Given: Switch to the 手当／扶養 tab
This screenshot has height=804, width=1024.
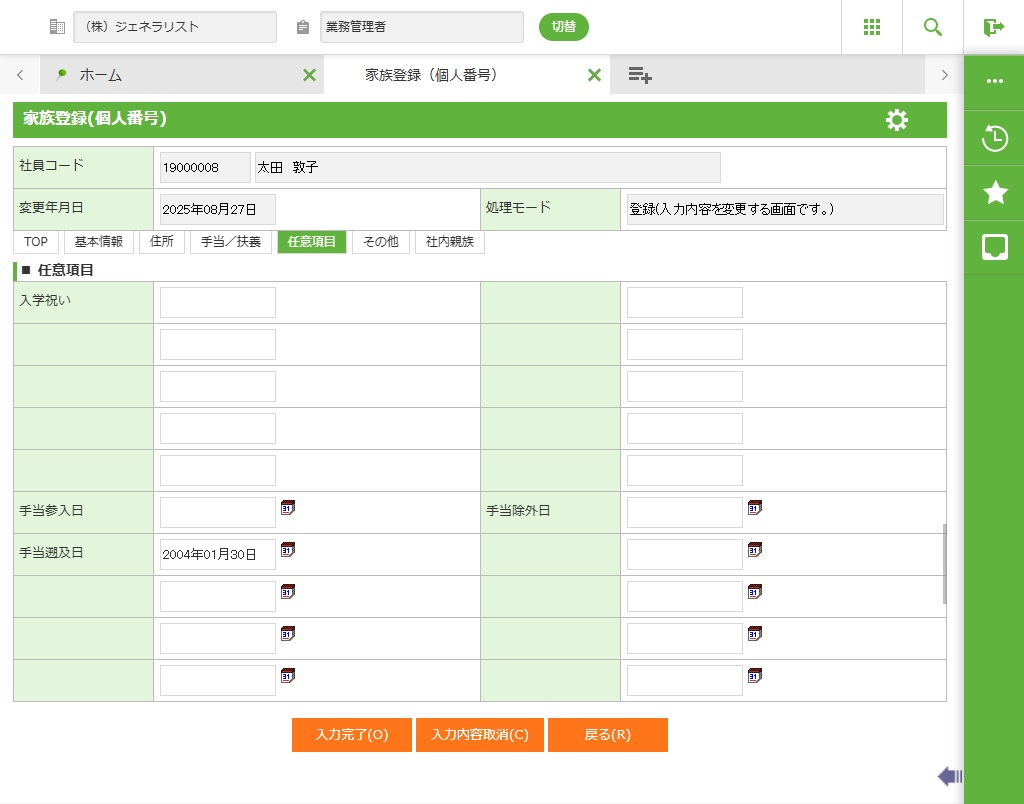Looking at the screenshot, I should pyautogui.click(x=231, y=242).
